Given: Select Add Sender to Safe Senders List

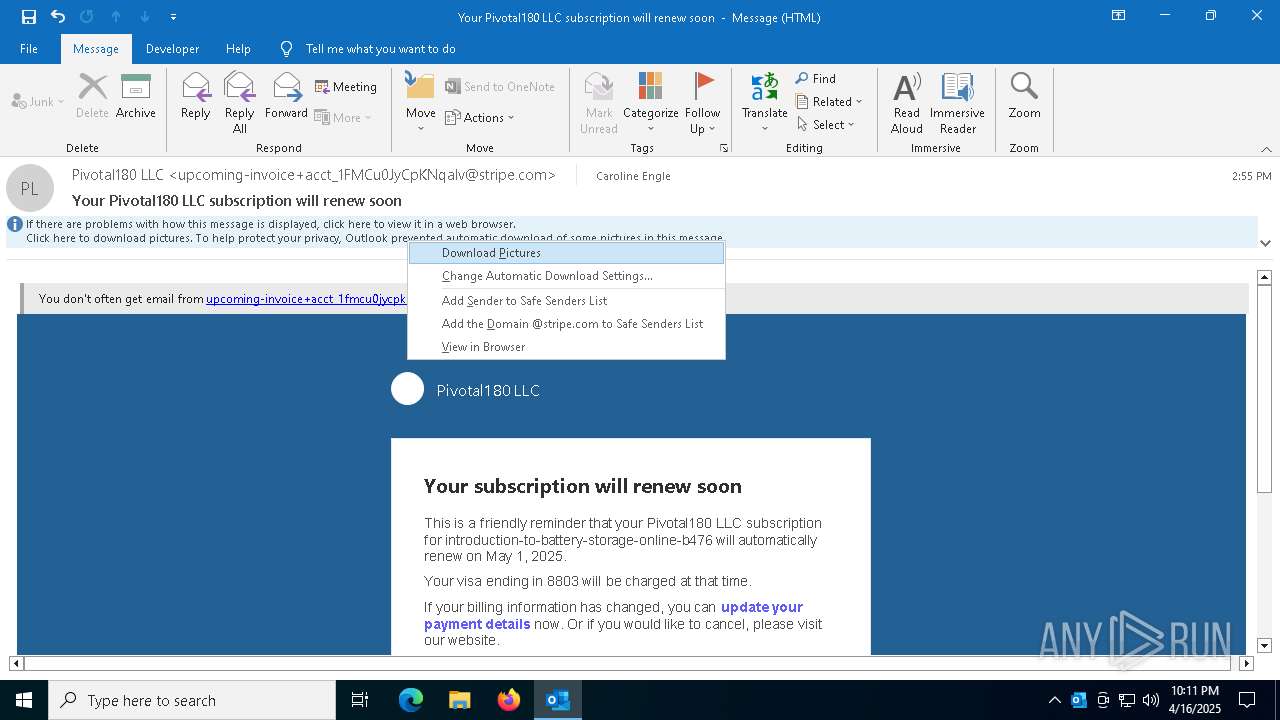Looking at the screenshot, I should click(x=566, y=301).
